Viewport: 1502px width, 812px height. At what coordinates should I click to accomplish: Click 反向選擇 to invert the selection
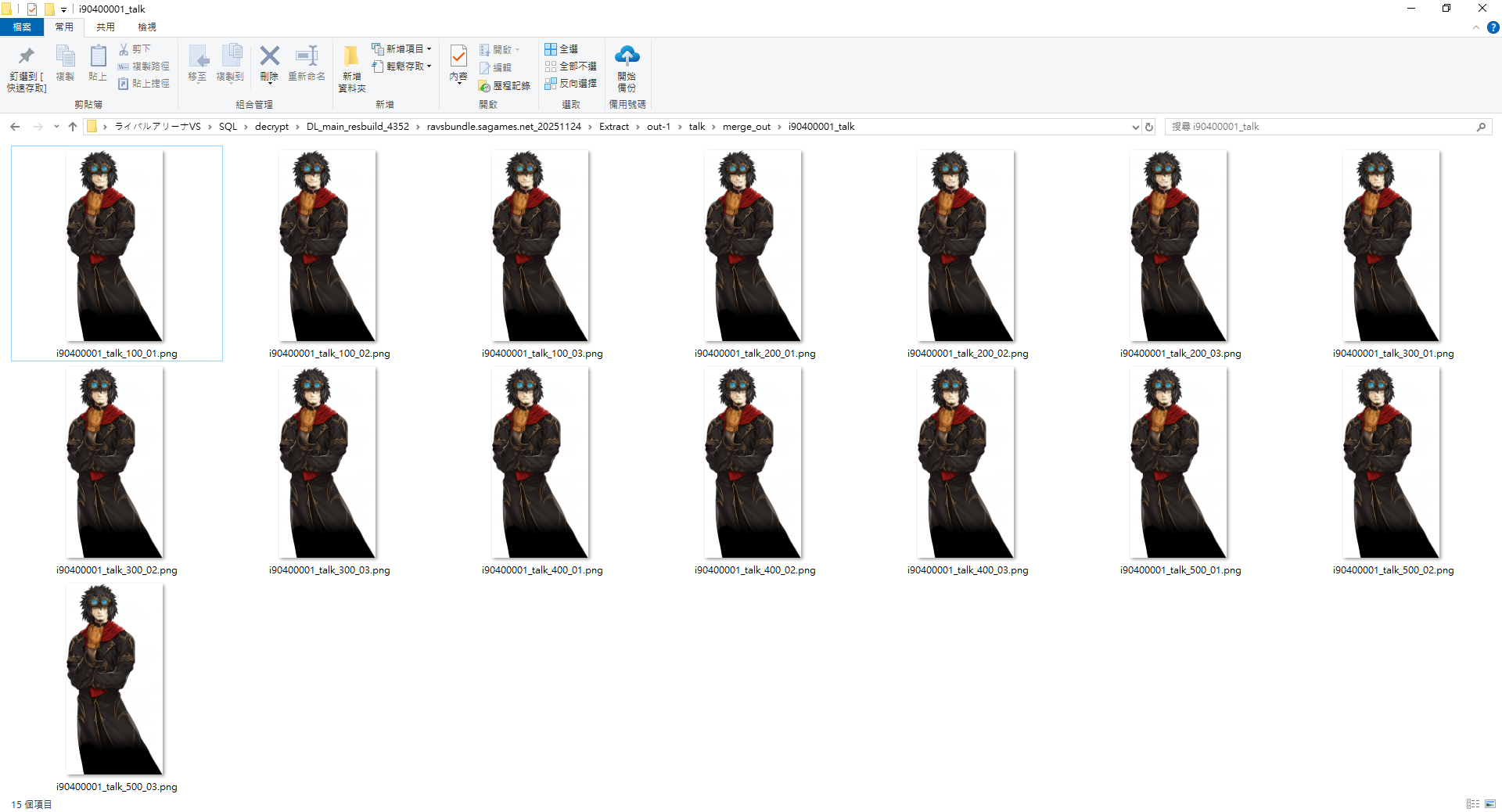(571, 84)
